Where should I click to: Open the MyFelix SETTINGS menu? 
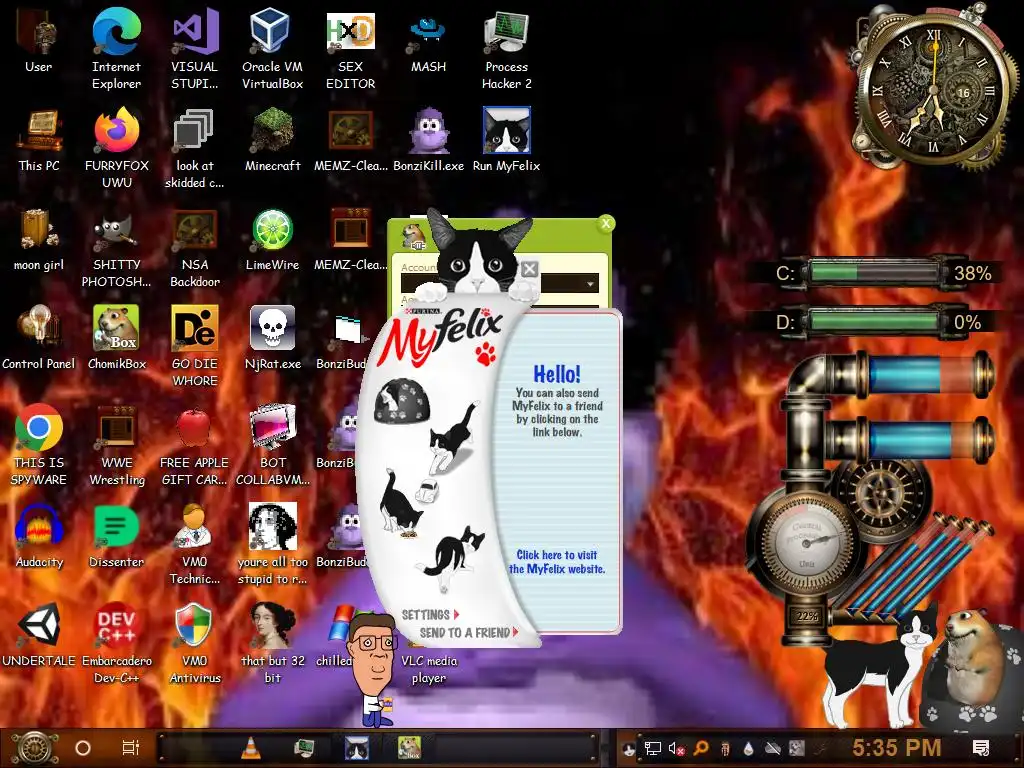(430, 615)
